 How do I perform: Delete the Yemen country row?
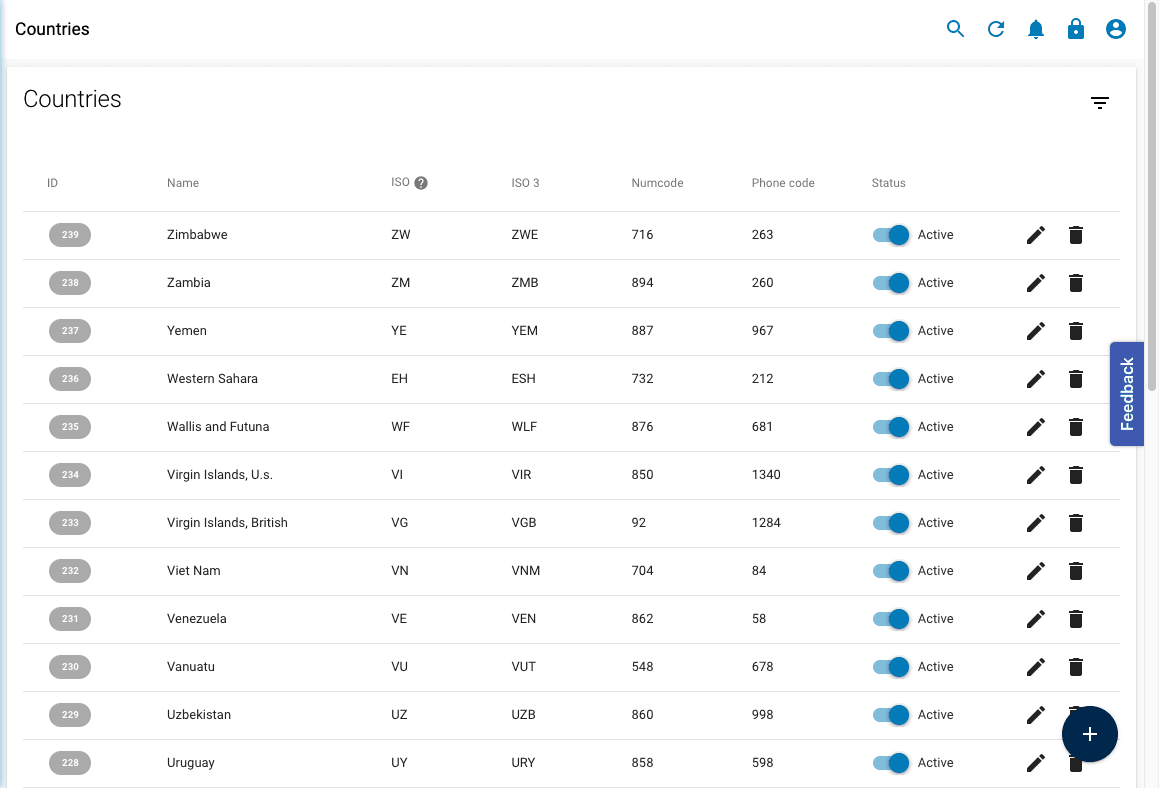(1076, 331)
